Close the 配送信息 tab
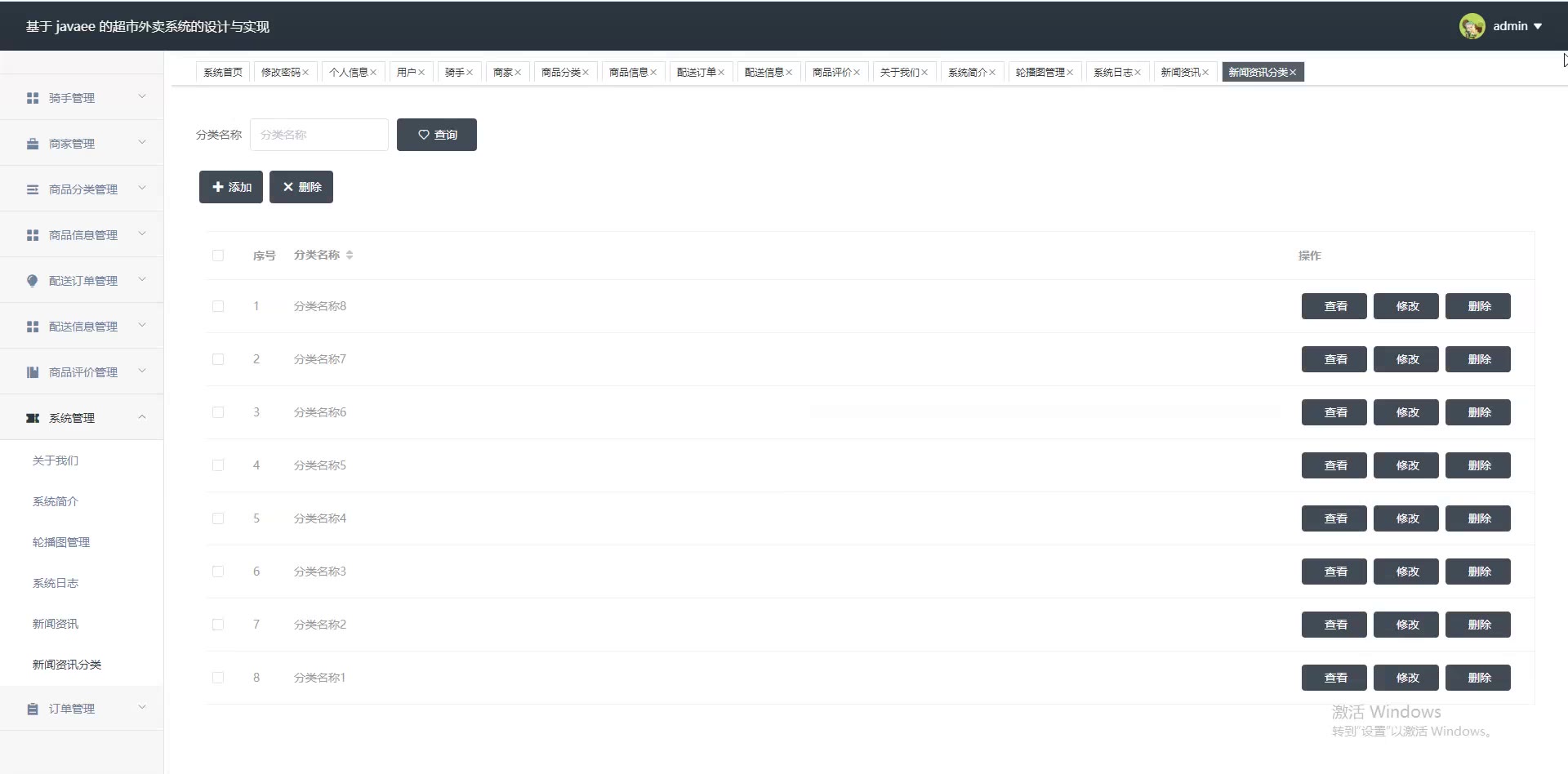 [x=789, y=73]
